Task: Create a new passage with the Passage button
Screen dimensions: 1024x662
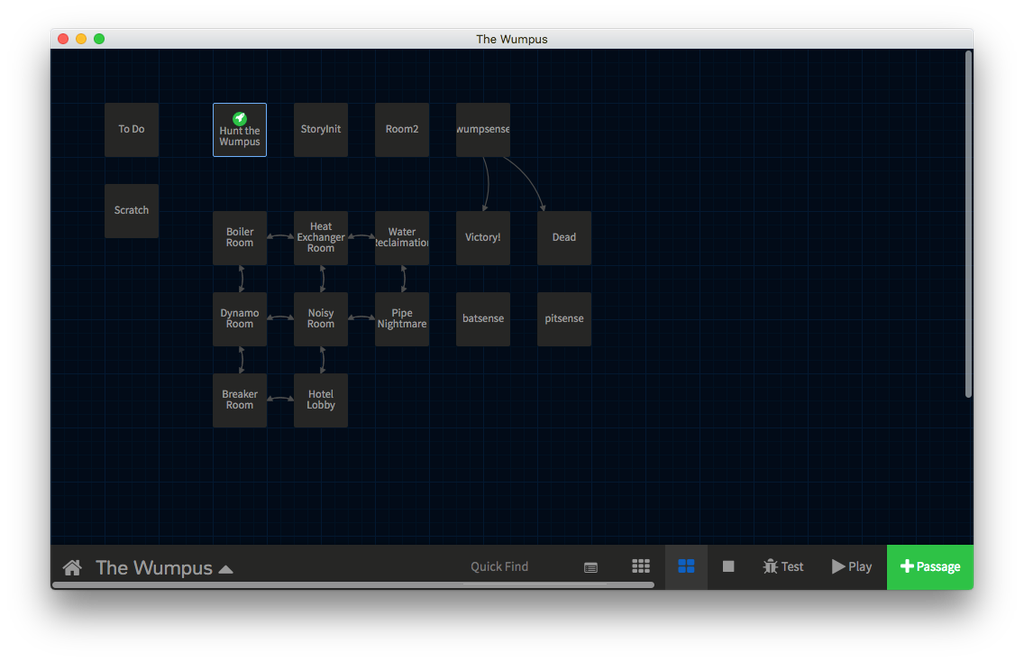Action: 930,567
